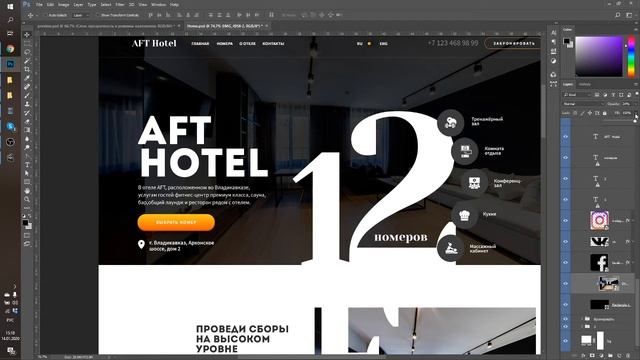Open the blend mode Normal dropdown
This screenshot has width=640, height=360.
pyautogui.click(x=582, y=104)
